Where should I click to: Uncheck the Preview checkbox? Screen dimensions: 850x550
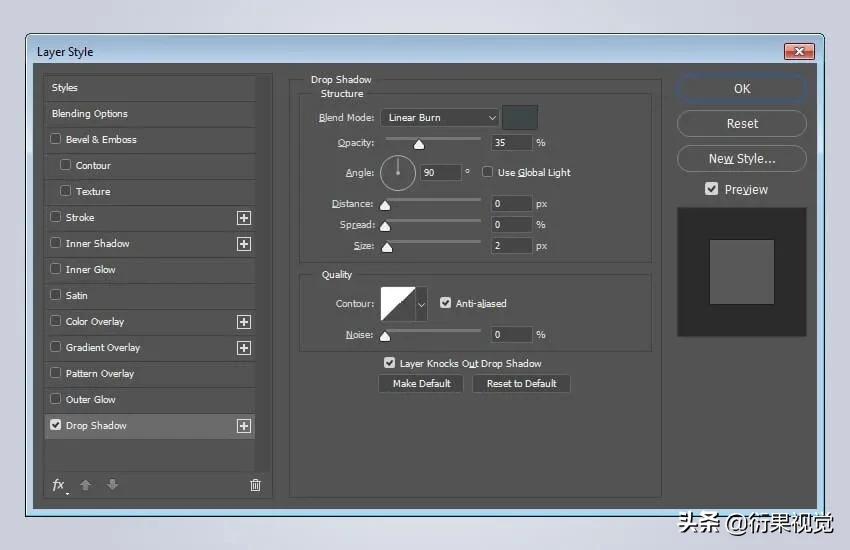pyautogui.click(x=711, y=189)
